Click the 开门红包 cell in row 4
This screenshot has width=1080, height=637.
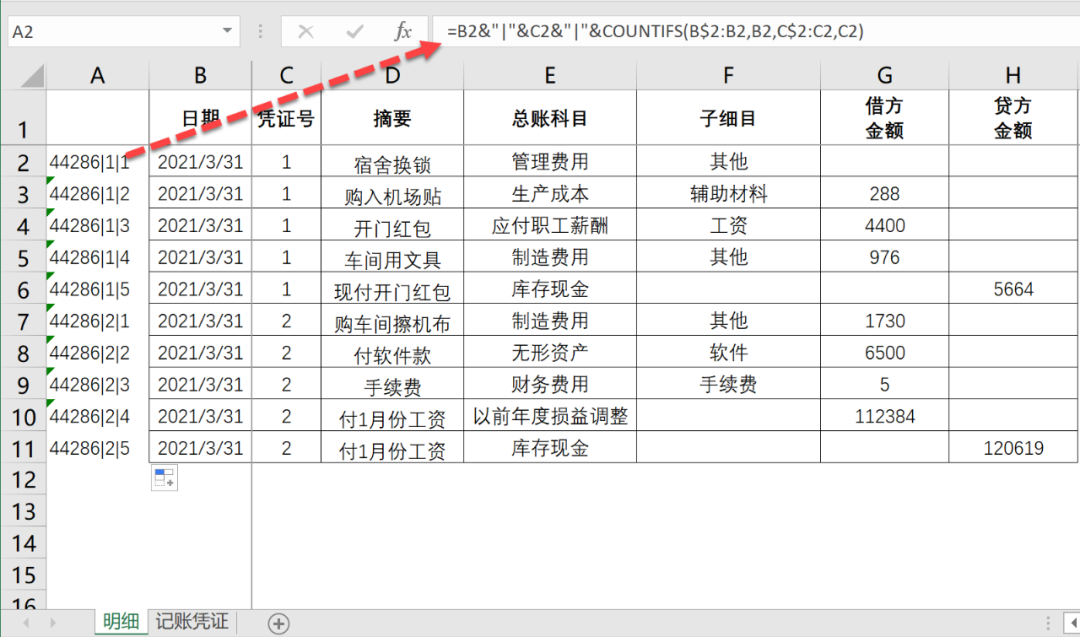[x=392, y=225]
